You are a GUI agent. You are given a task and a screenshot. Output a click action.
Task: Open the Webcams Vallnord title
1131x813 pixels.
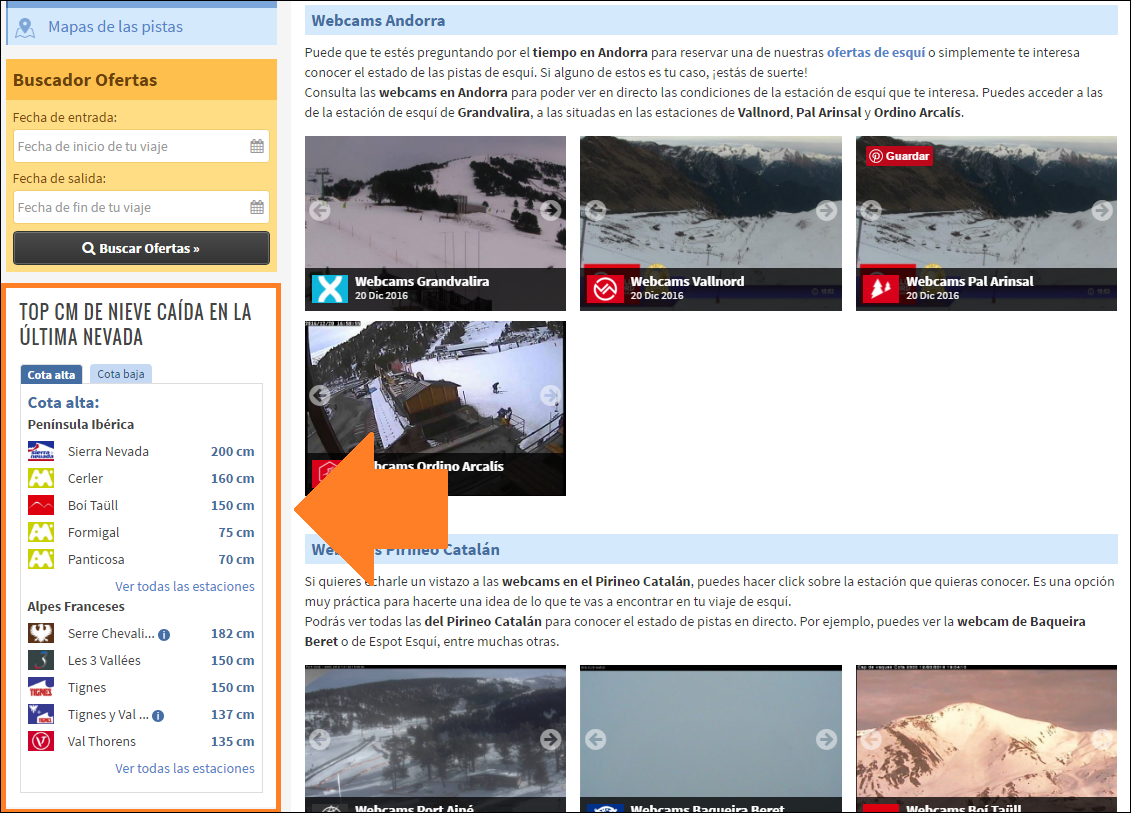[687, 281]
